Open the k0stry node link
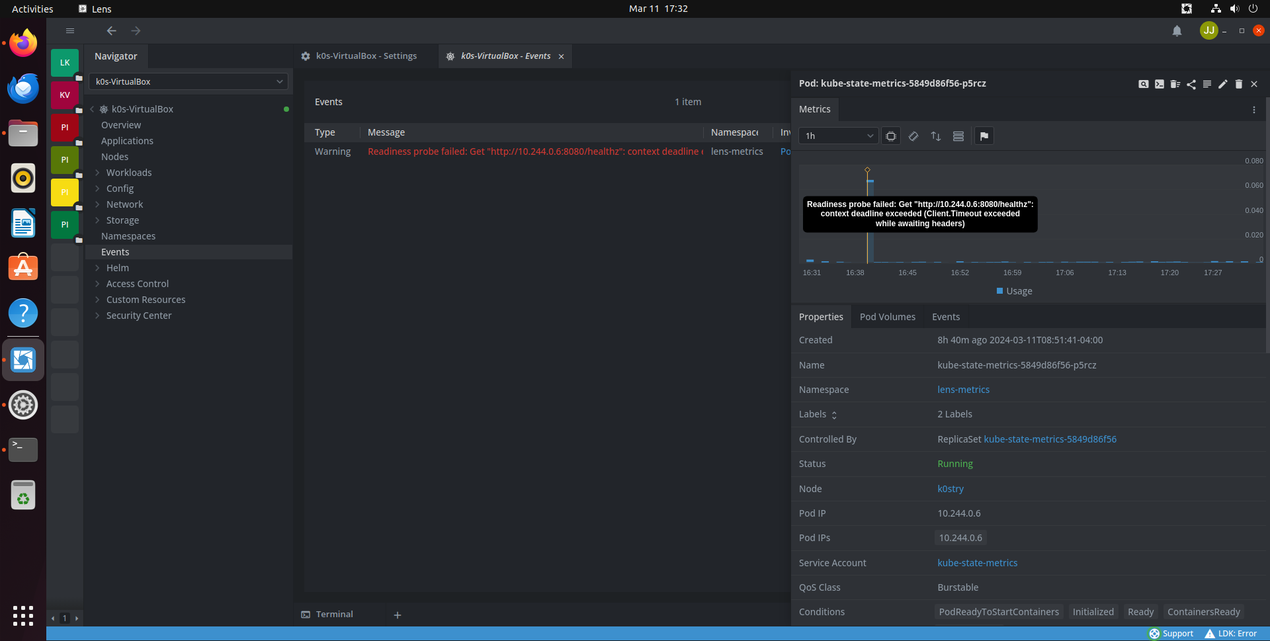The image size is (1270, 641). click(951, 489)
